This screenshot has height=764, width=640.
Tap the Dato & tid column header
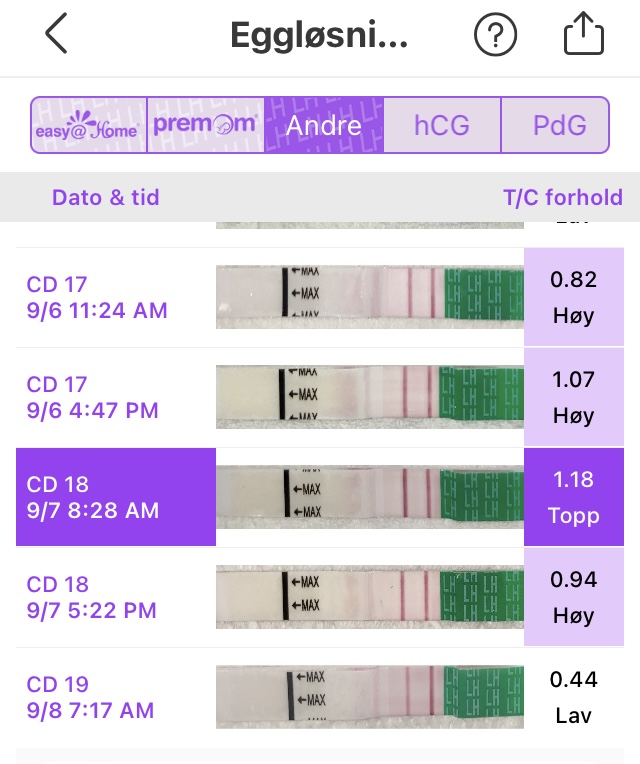coord(105,197)
